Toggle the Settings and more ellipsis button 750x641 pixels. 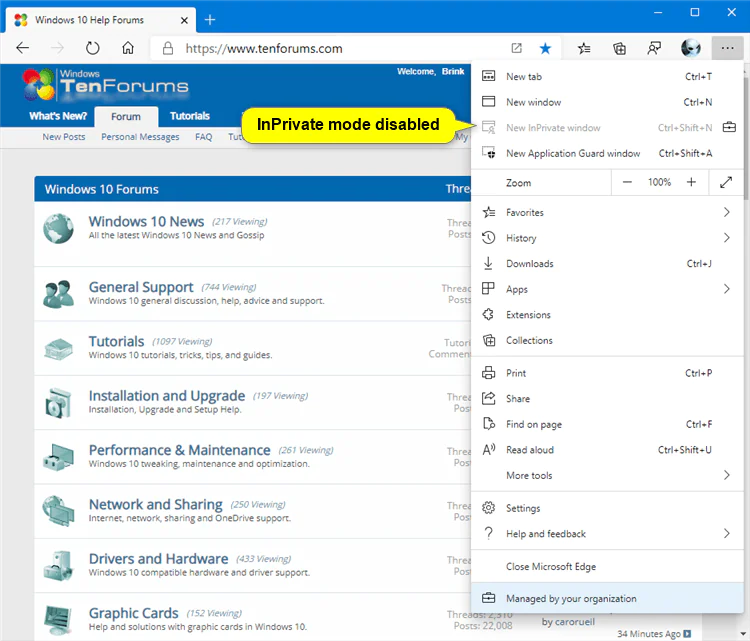coord(727,48)
